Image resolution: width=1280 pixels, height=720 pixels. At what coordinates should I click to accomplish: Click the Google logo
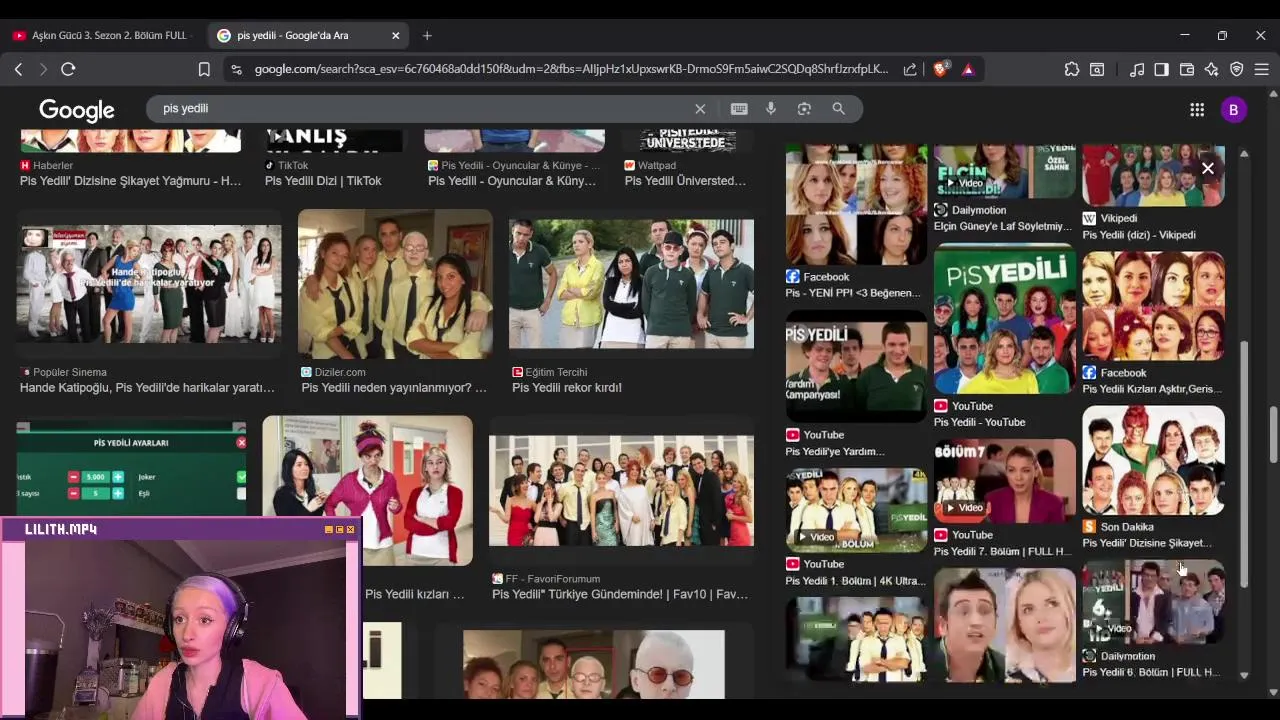(x=77, y=110)
